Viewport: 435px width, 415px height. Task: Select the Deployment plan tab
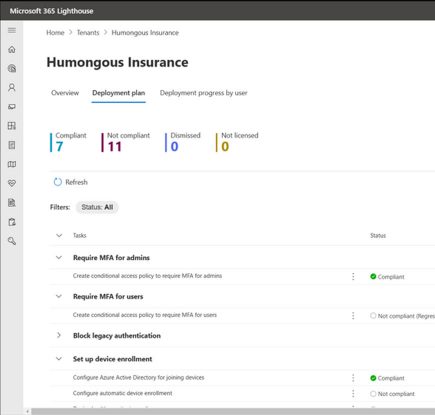click(119, 93)
